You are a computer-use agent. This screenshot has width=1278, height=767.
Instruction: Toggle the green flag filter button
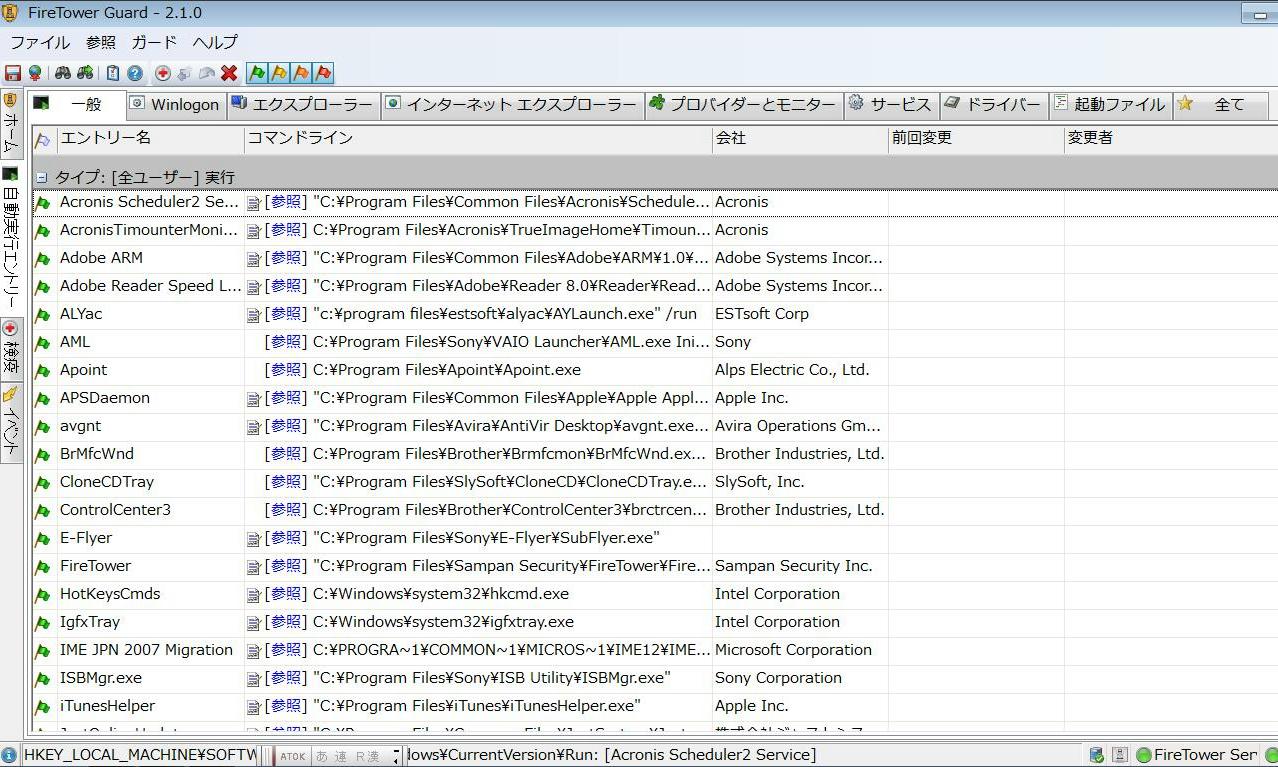pos(257,73)
